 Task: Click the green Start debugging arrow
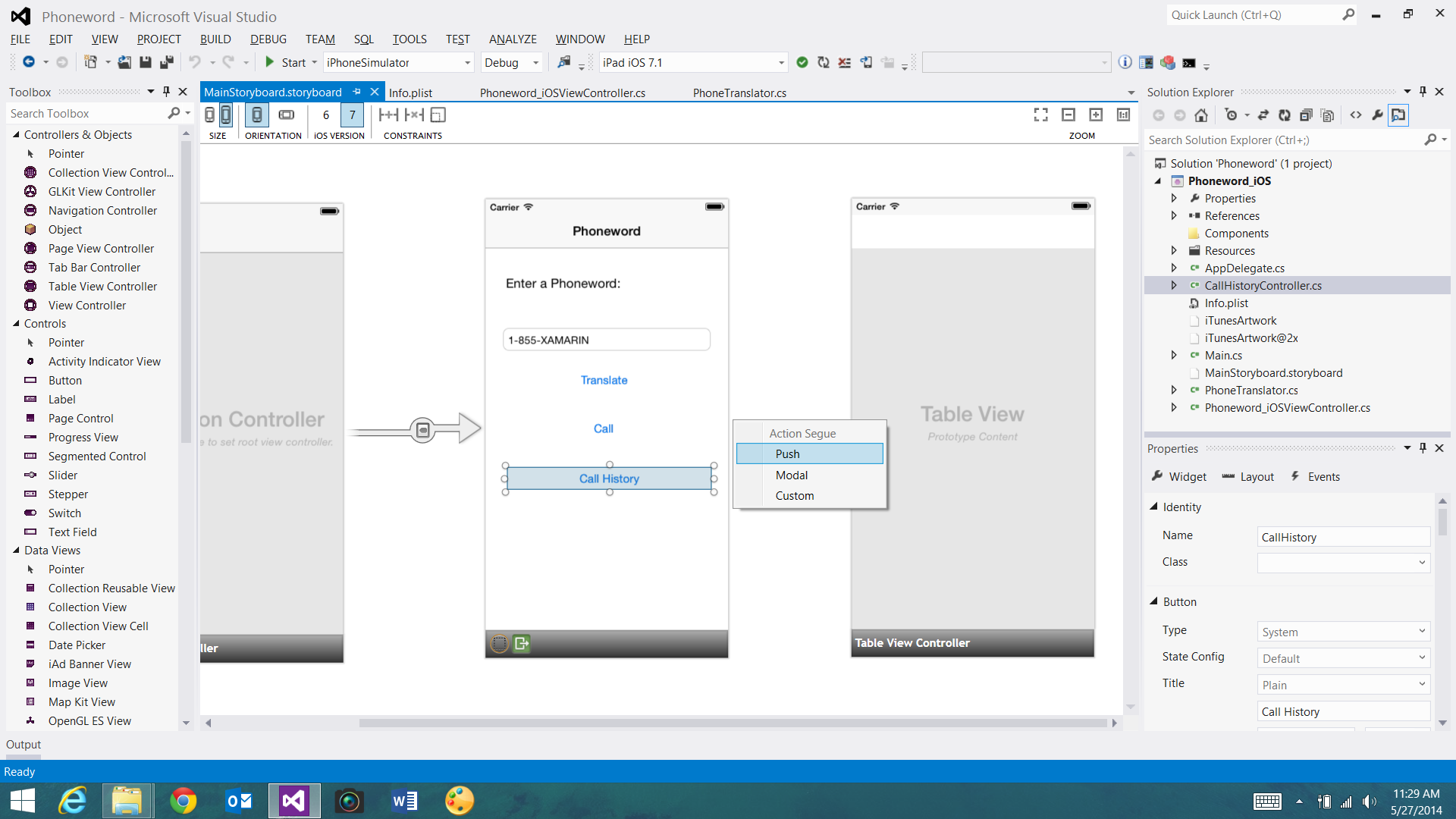point(269,62)
